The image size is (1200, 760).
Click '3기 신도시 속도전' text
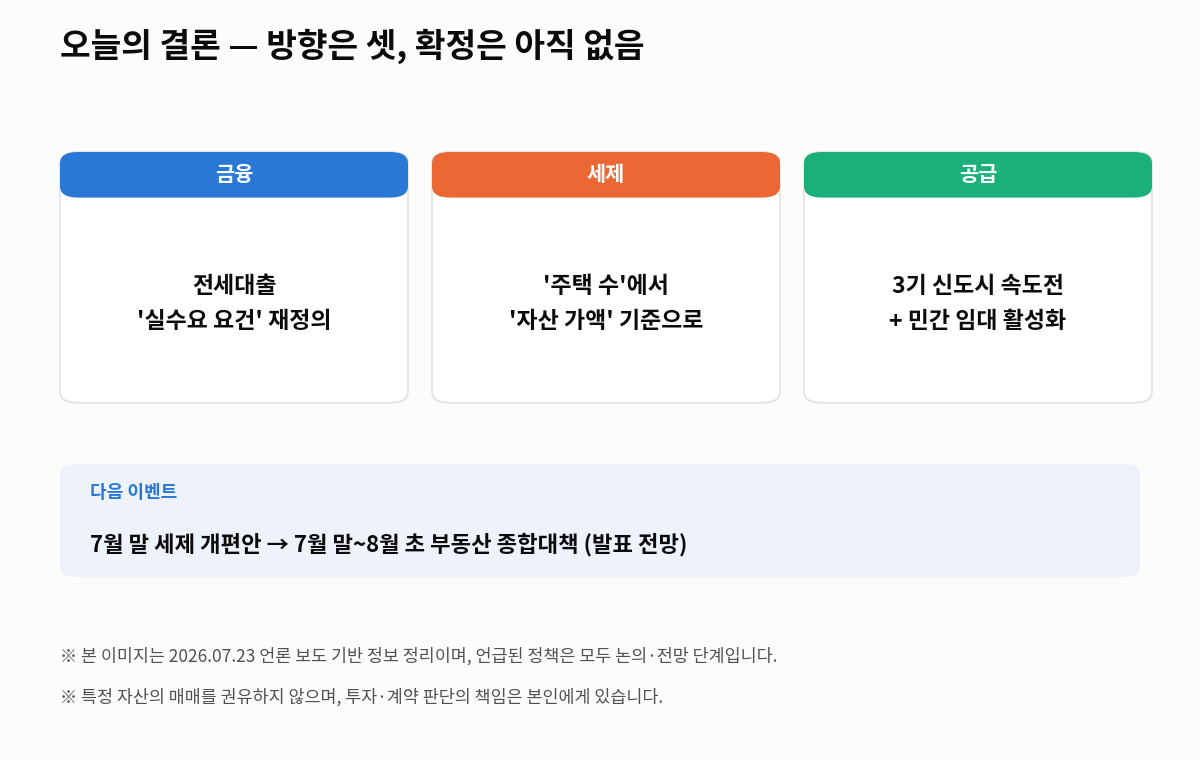click(978, 285)
